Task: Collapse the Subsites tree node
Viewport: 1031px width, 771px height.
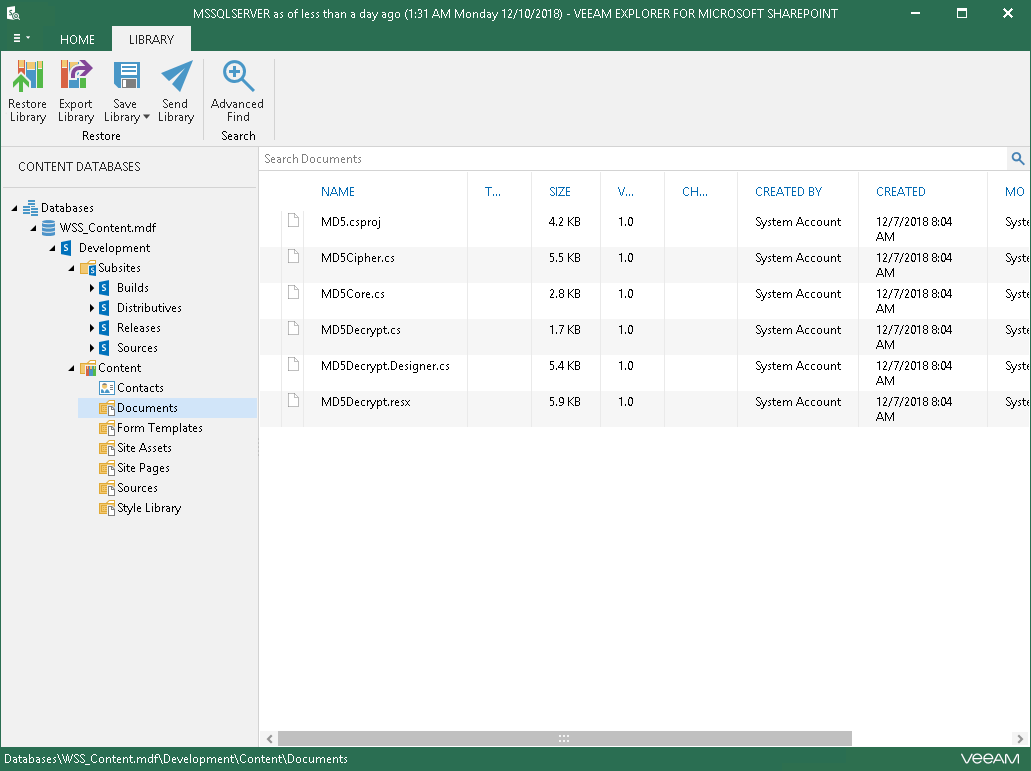Action: coord(72,268)
